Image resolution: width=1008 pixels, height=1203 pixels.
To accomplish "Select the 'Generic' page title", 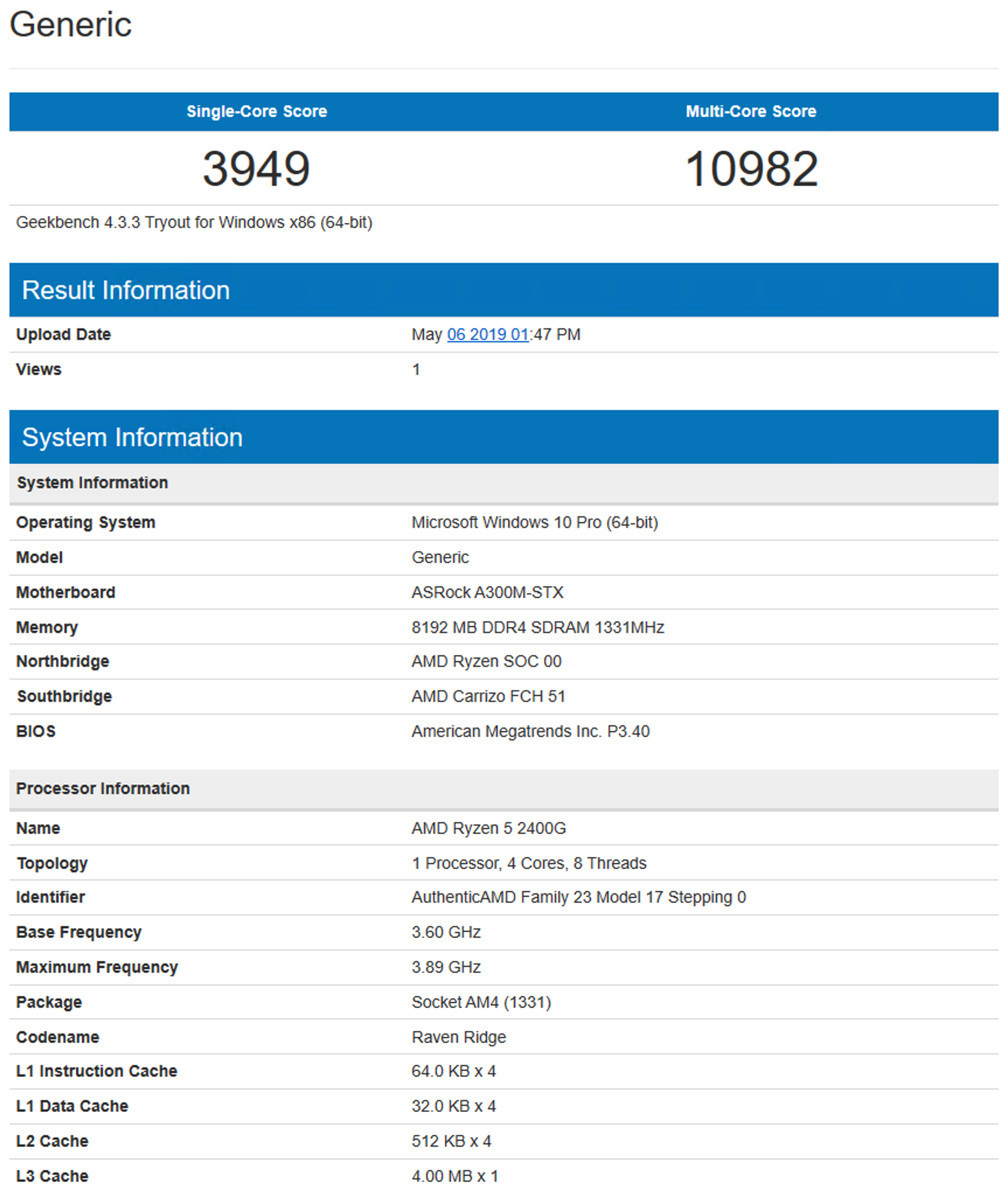I will coord(71,25).
